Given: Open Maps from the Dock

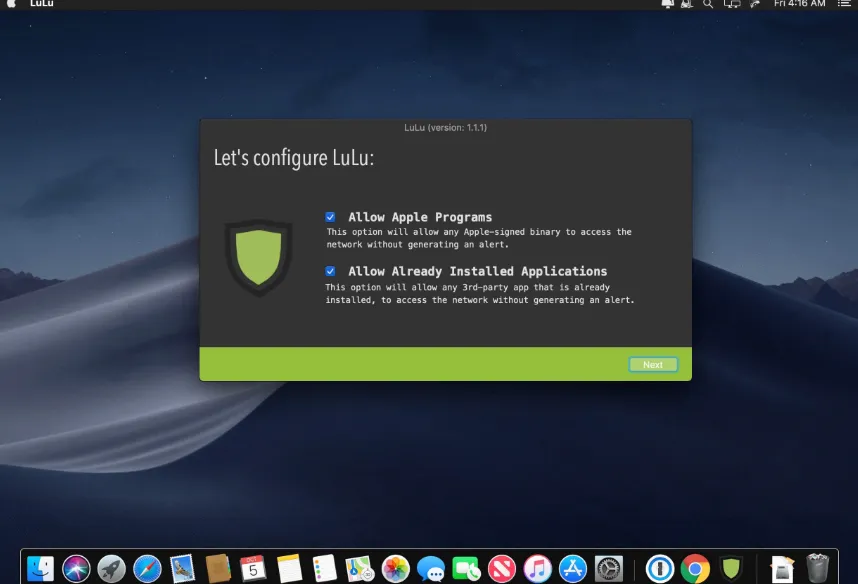Looking at the screenshot, I should [360, 568].
